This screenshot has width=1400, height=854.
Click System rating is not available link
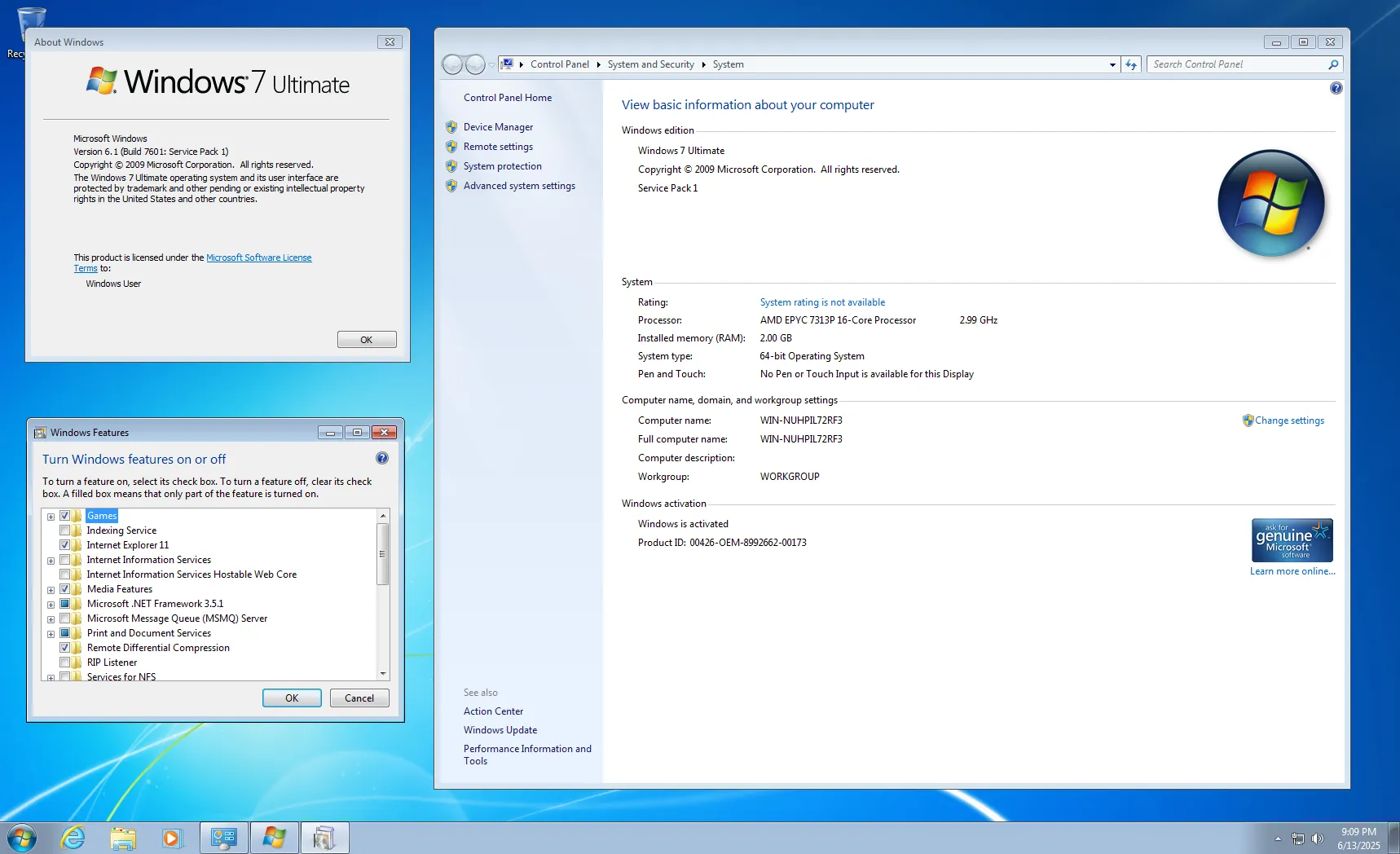822,302
